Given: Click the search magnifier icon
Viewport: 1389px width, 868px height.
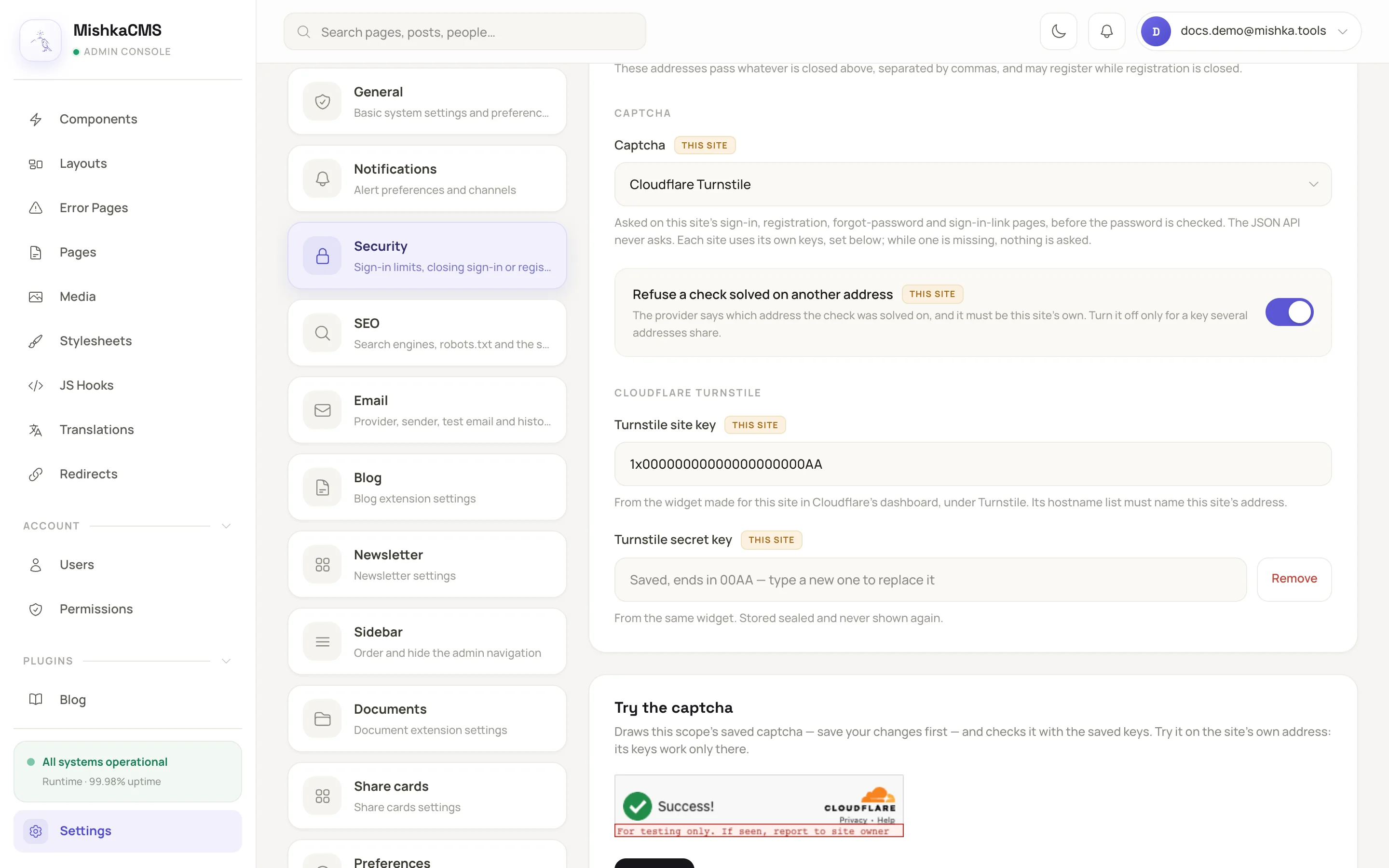Looking at the screenshot, I should coord(304,31).
